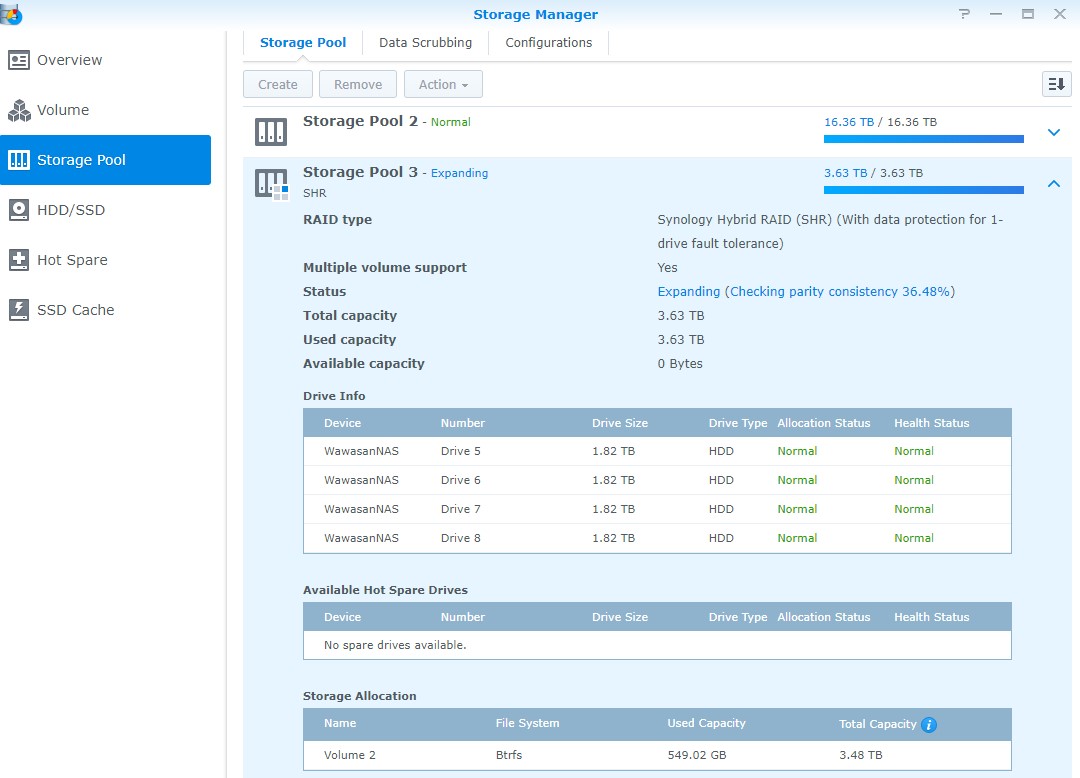Open the help question mark icon

click(964, 14)
